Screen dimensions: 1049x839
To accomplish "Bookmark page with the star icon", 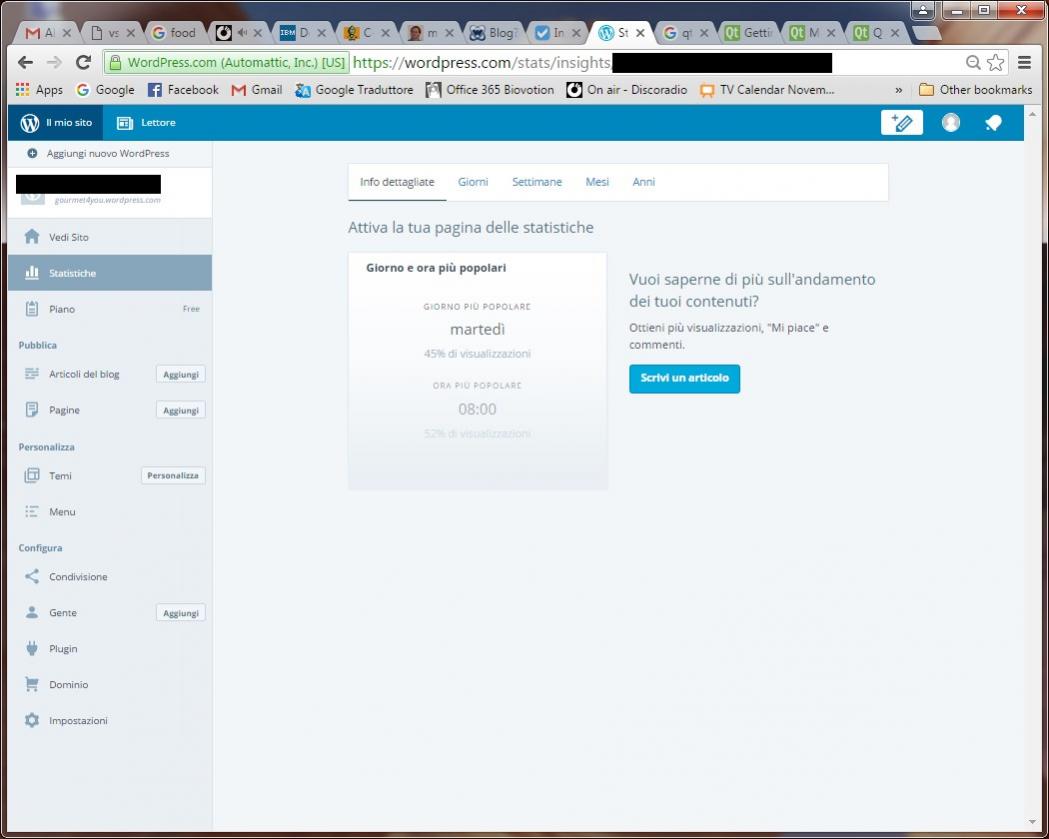I will coord(995,62).
